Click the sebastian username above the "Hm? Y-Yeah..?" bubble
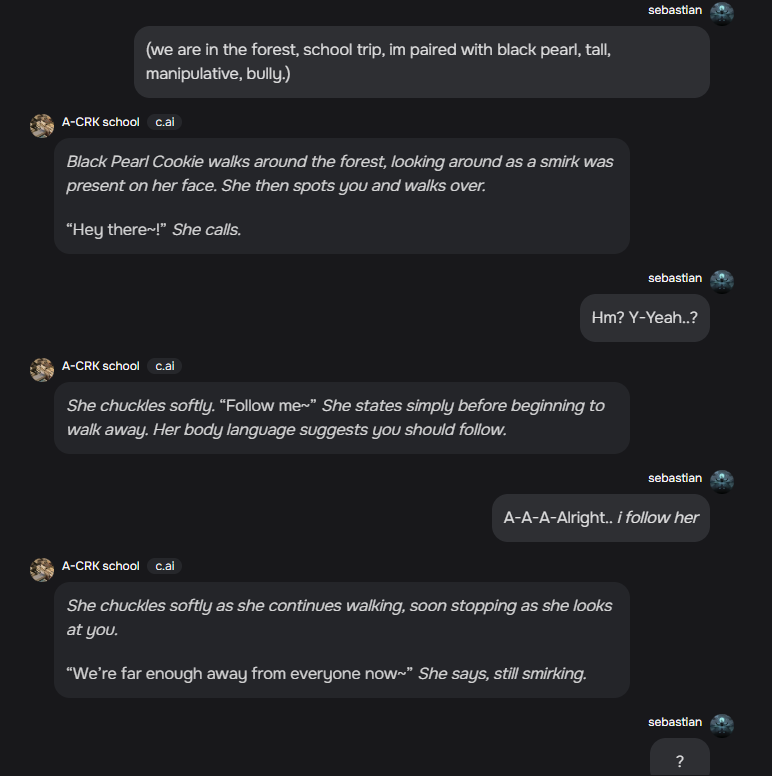Viewport: 772px width, 776px height. (x=675, y=278)
